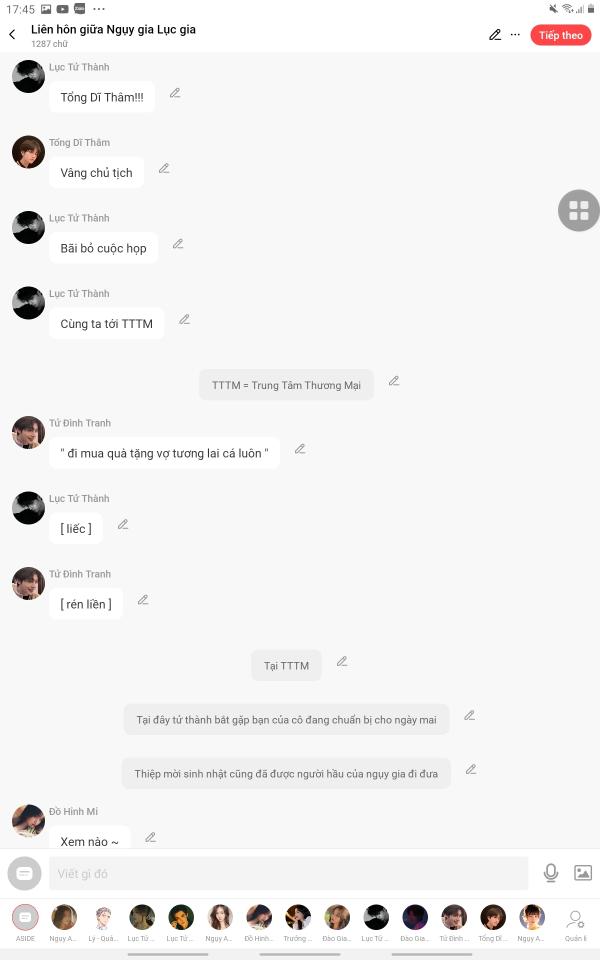The image size is (600, 960).
Task: Switch speaker to Tổng Dĩ character
Action: [x=492, y=922]
